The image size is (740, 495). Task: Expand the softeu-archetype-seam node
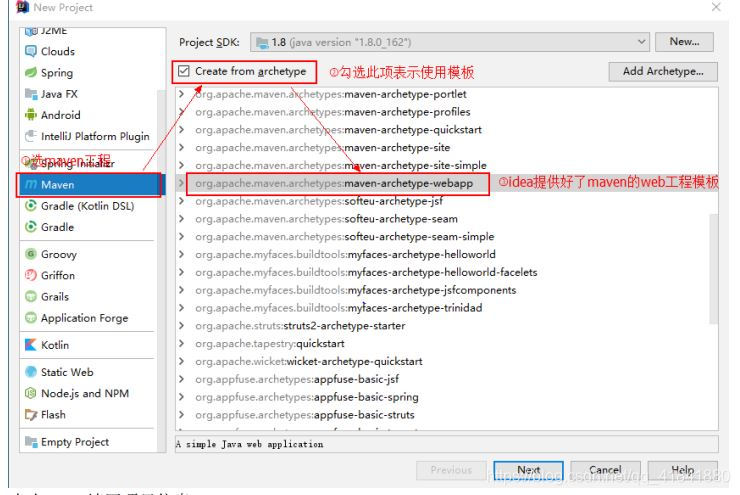181,219
